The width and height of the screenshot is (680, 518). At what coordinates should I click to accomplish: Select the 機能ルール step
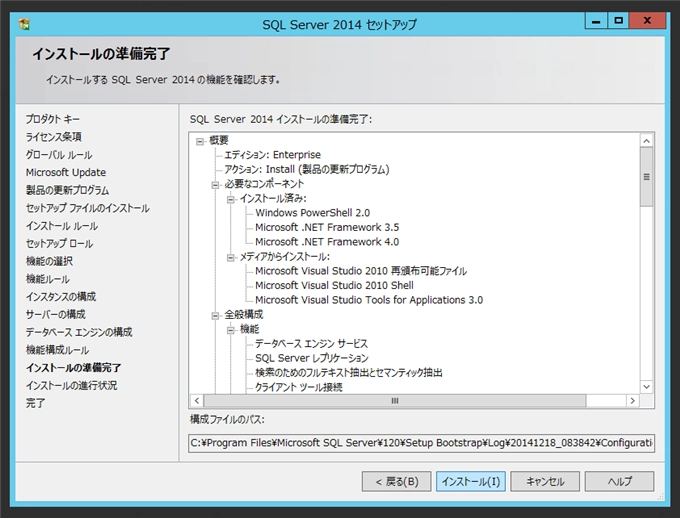(x=47, y=279)
